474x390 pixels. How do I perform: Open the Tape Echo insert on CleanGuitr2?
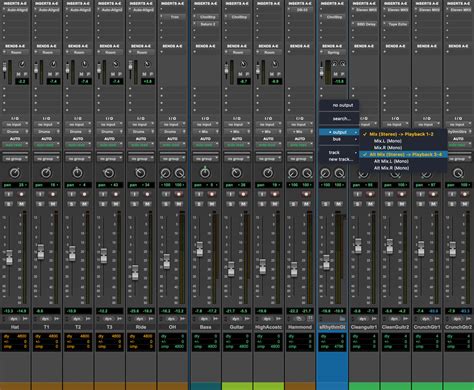point(397,24)
